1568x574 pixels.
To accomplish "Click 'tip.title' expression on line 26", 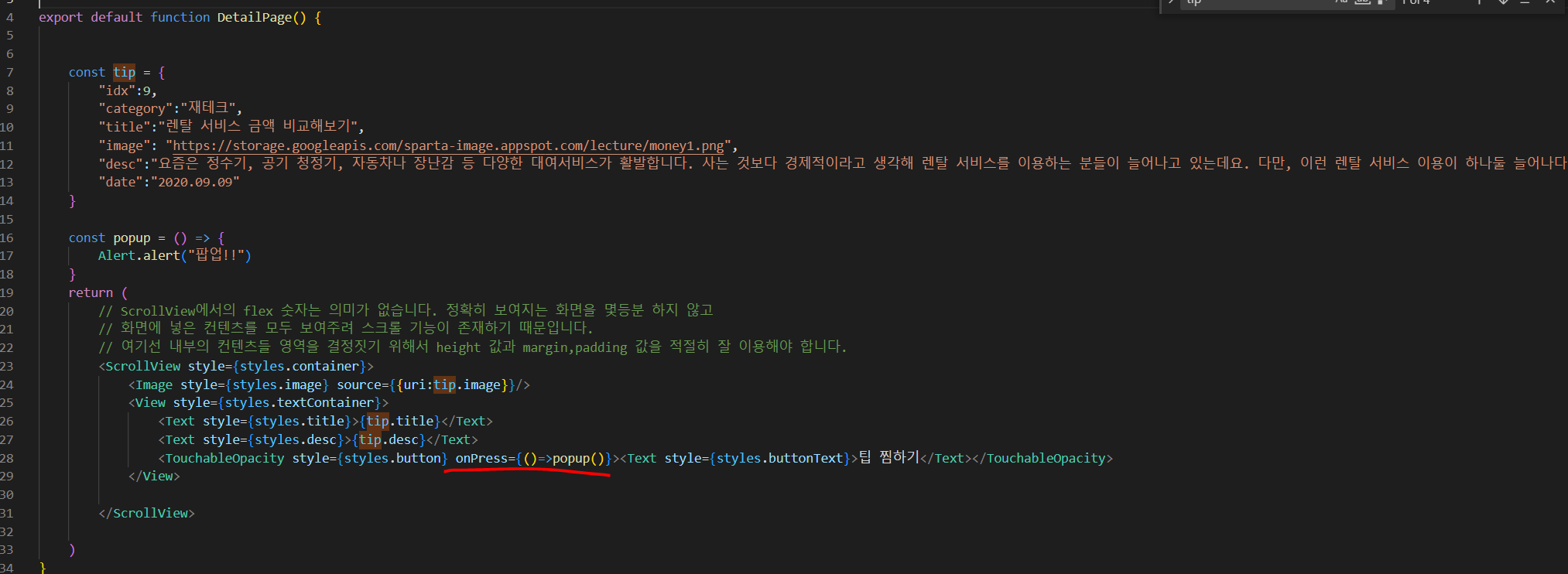I will pos(400,421).
